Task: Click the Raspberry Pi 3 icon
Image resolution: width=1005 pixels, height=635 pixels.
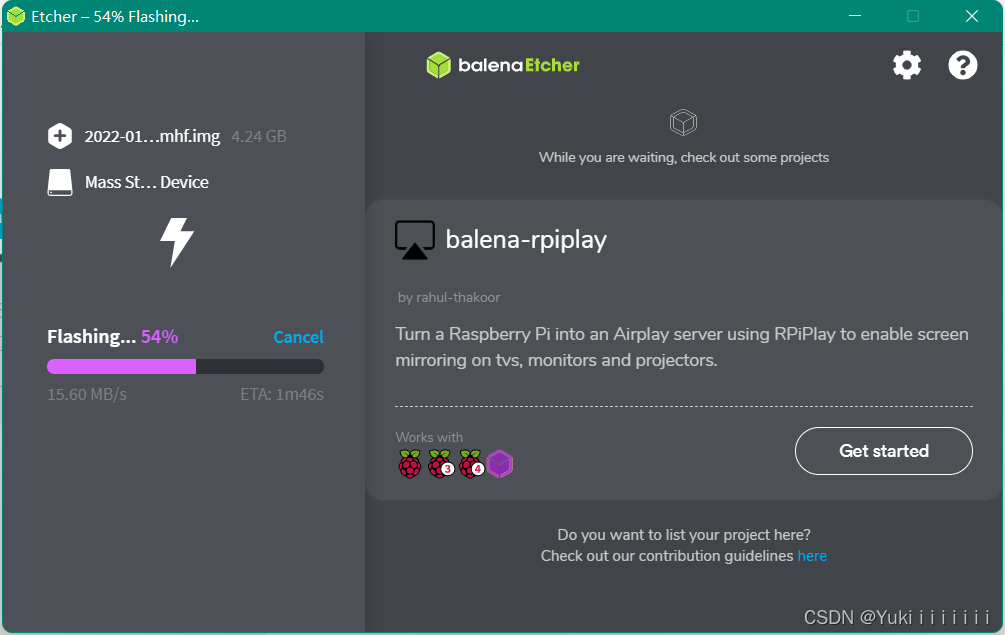Action: click(440, 463)
